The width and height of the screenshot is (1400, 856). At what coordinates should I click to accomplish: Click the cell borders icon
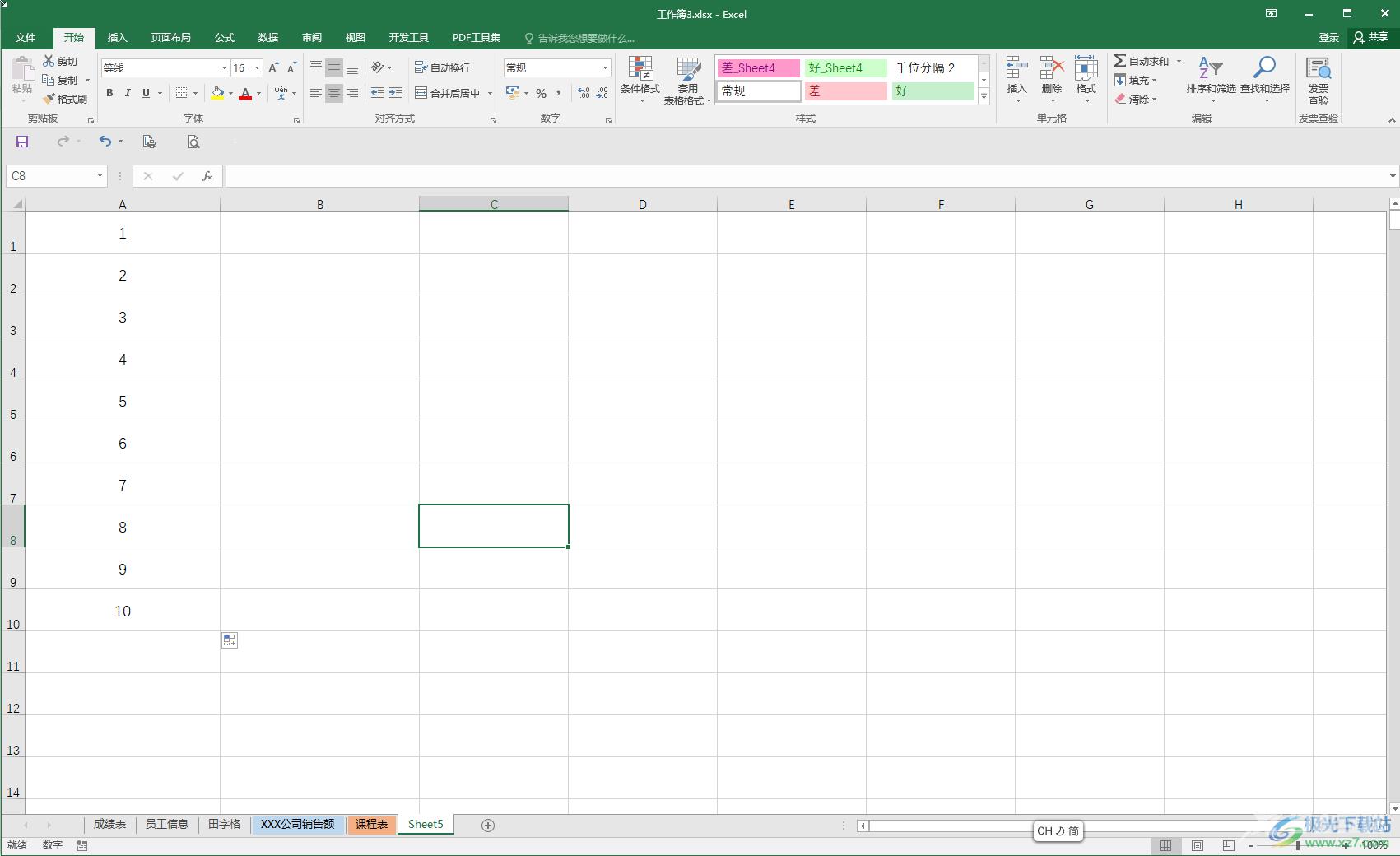pos(182,93)
